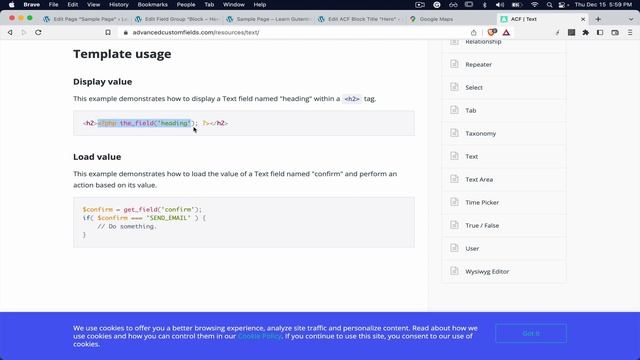Screen dimensions: 640x360
Task: Click the document icon beside Select
Action: [454, 87]
